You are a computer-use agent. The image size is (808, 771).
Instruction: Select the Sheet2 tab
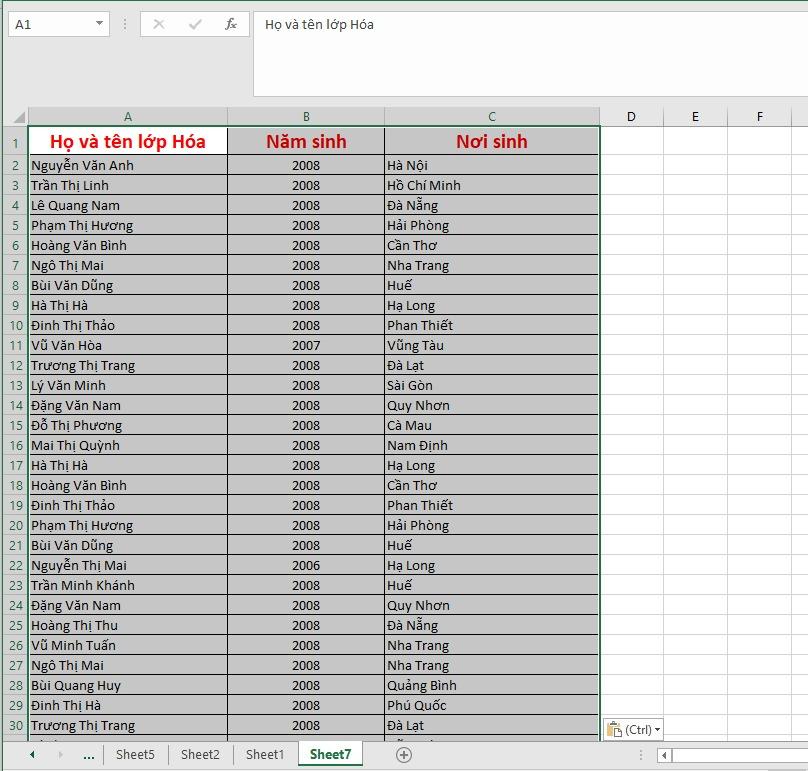pos(200,755)
